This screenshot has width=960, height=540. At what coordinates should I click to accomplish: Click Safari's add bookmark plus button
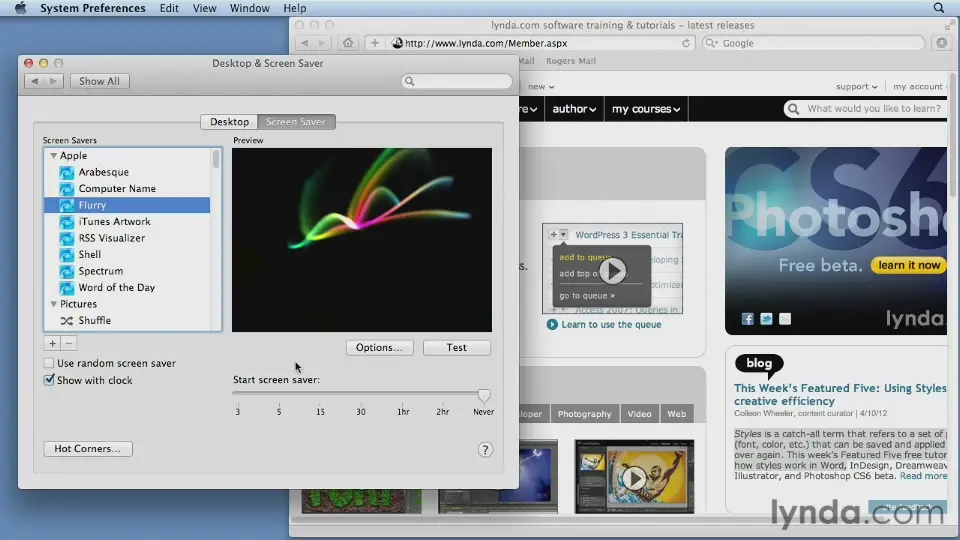pyautogui.click(x=375, y=43)
